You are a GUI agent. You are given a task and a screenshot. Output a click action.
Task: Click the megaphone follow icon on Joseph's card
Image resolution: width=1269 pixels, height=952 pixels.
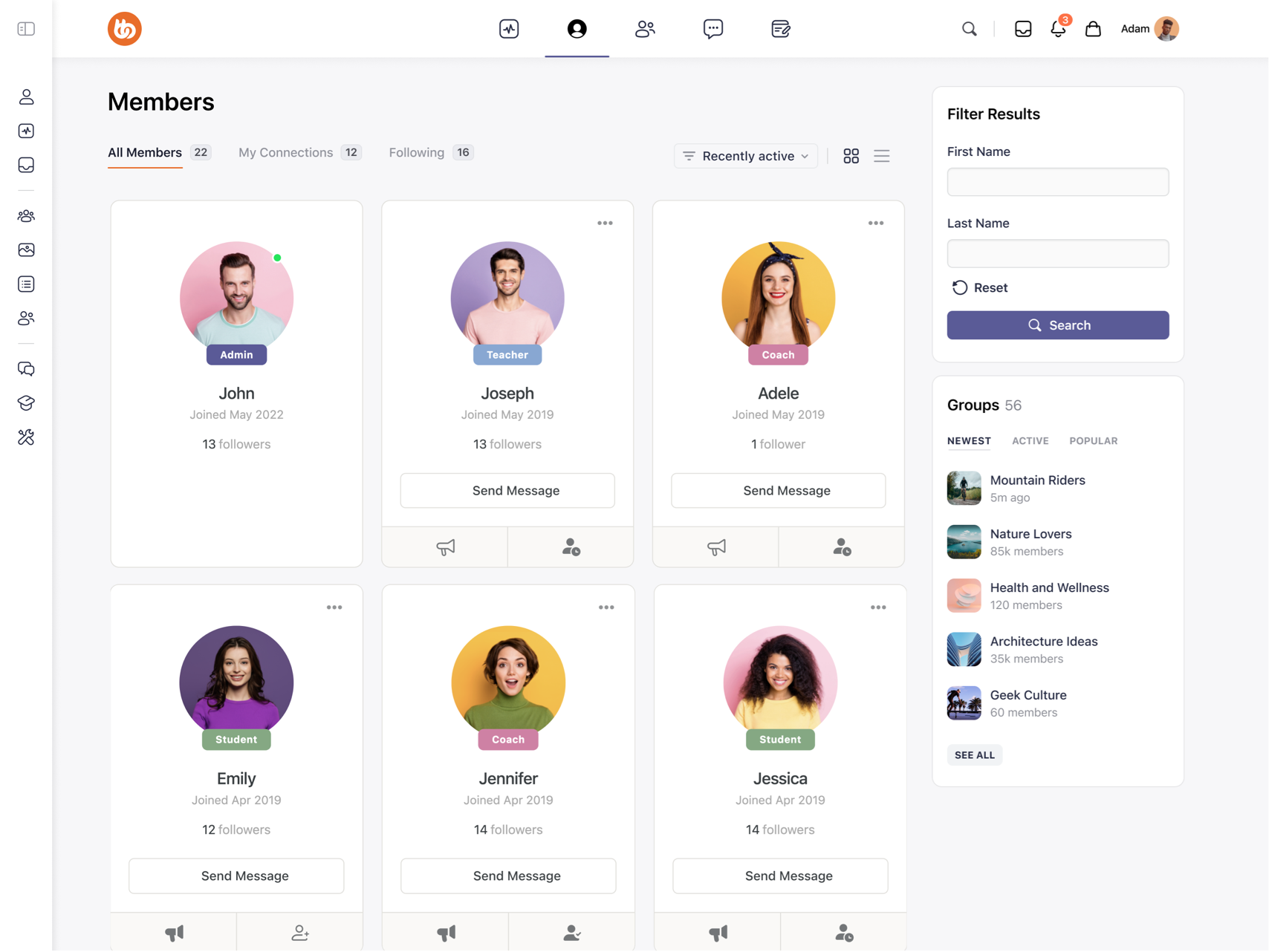pos(445,547)
